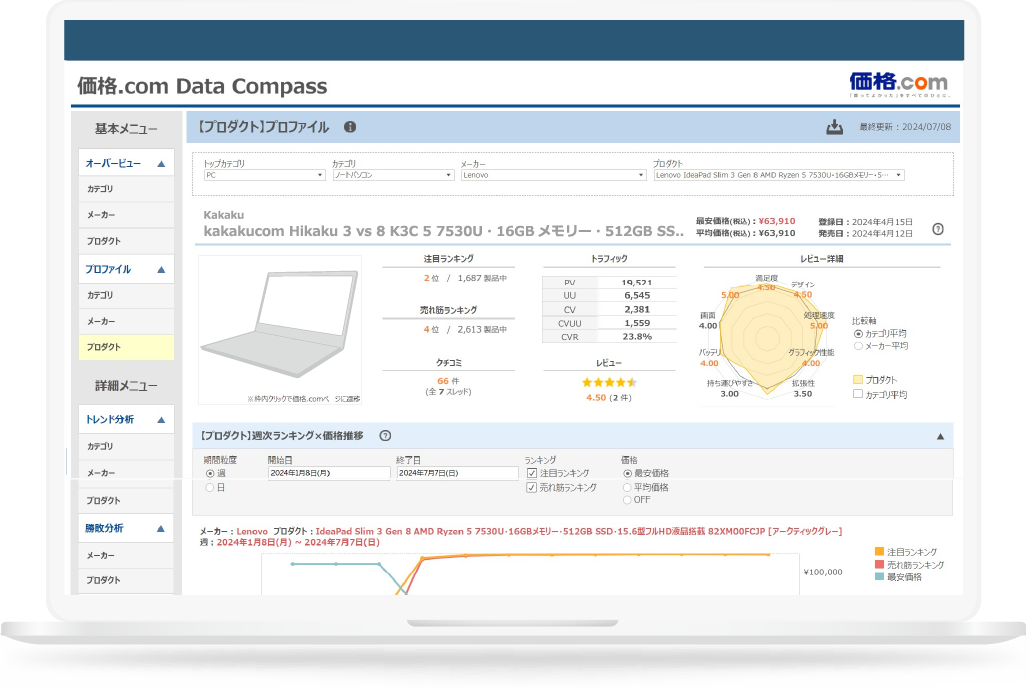Open プロダクト under トレンド分析
The image size is (1030, 688).
(126, 501)
